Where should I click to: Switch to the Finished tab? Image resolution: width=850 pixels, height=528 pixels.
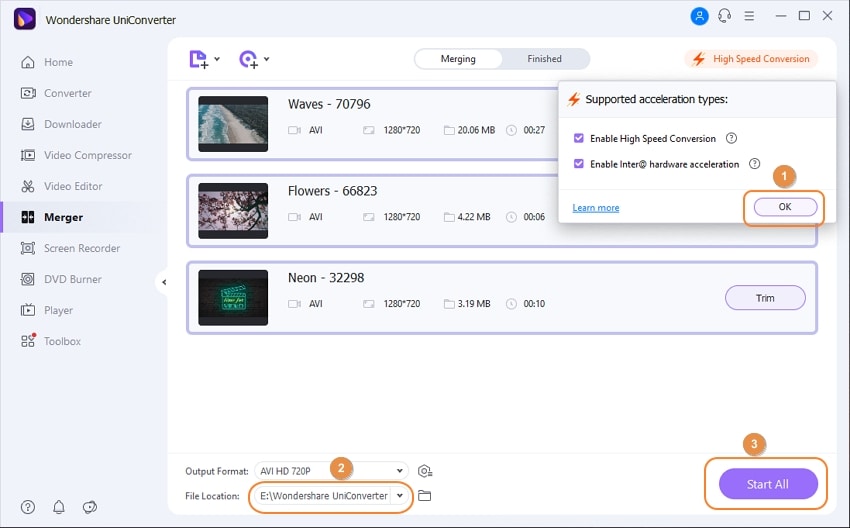544,59
